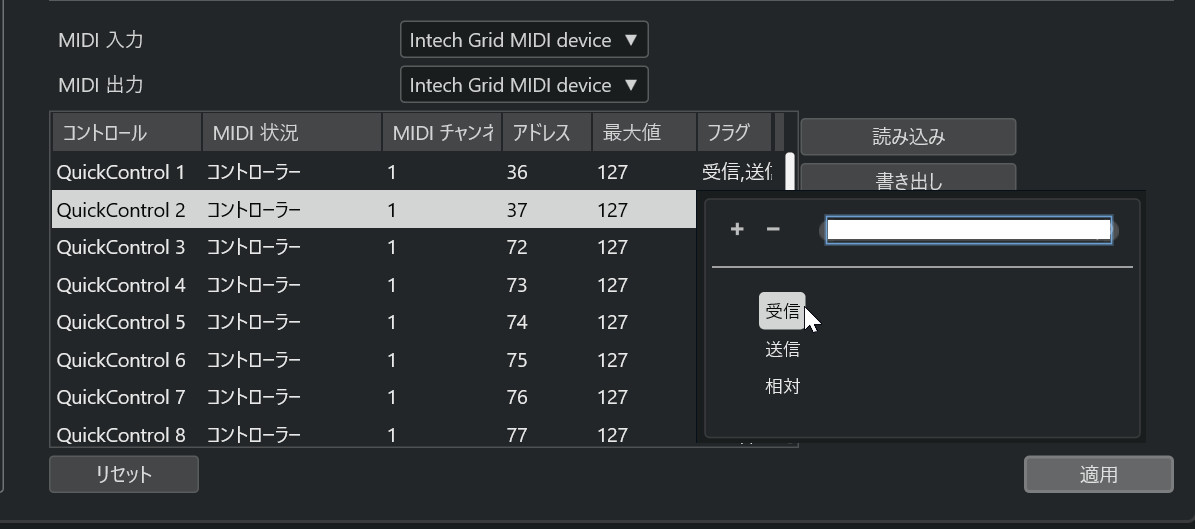The width and height of the screenshot is (1195, 529).
Task: Click the コントロール column header
Action: [126, 132]
